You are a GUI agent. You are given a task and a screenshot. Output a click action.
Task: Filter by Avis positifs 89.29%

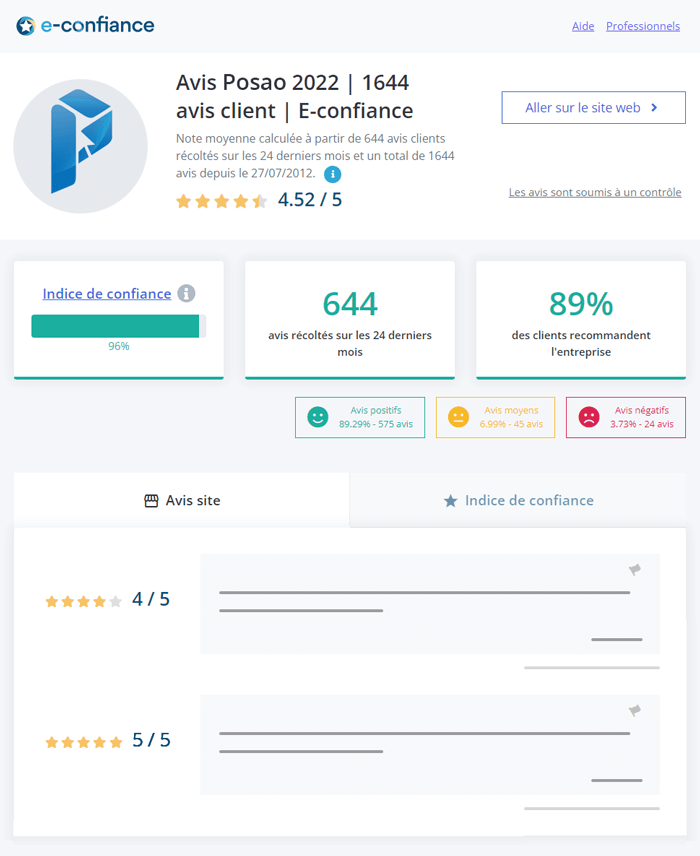360,418
